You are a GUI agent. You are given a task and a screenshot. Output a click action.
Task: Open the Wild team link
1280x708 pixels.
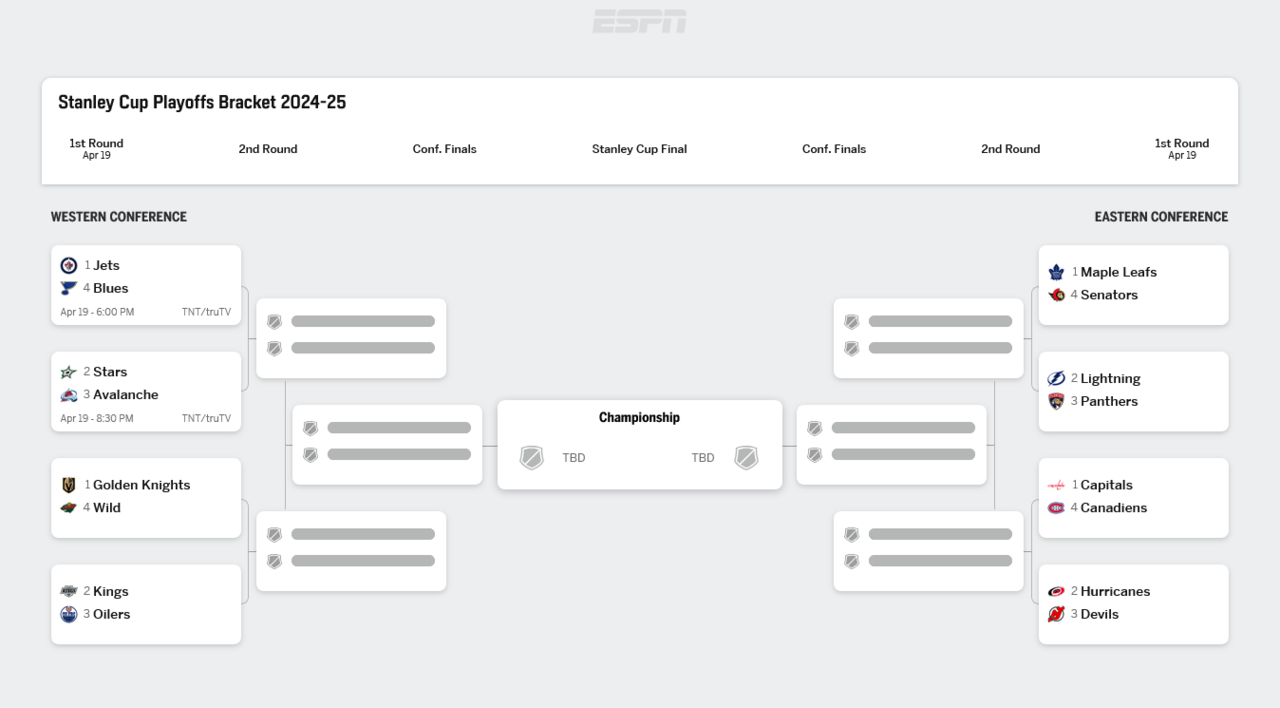pyautogui.click(x=107, y=508)
